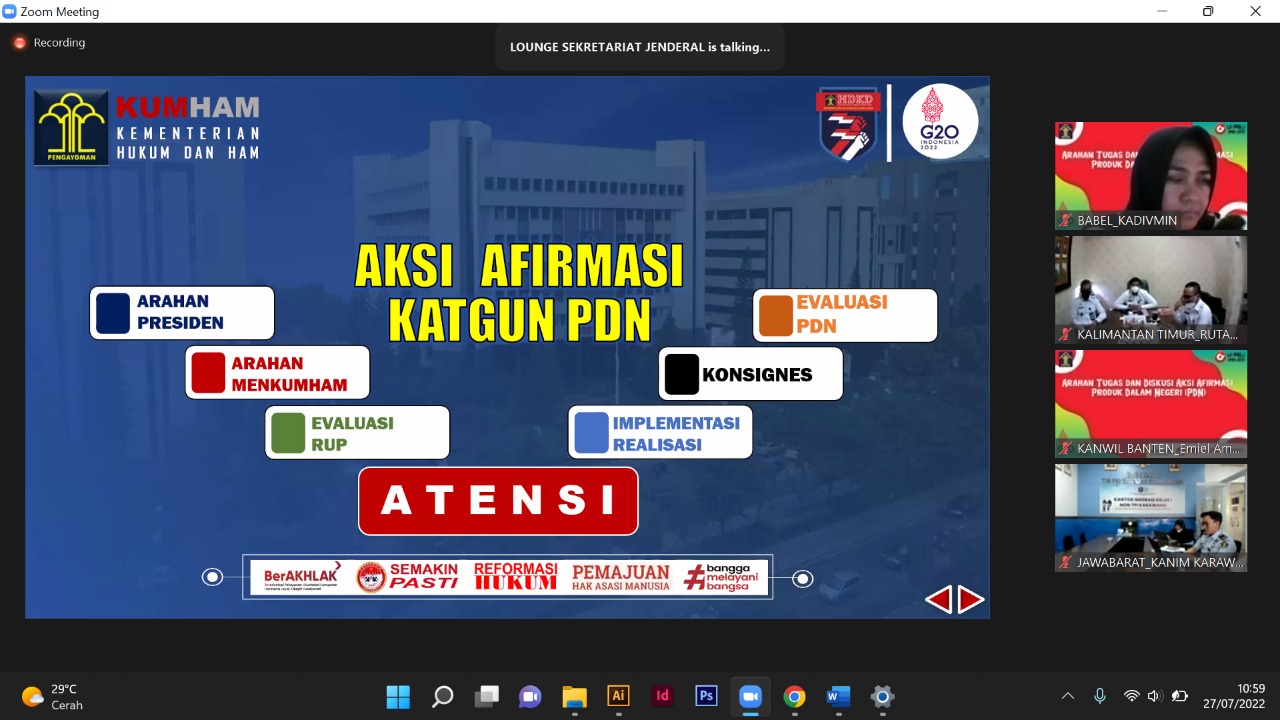Click the ARAHAN PRESIDEN slide button
Image resolution: width=1280 pixels, height=720 pixels.
click(x=181, y=313)
